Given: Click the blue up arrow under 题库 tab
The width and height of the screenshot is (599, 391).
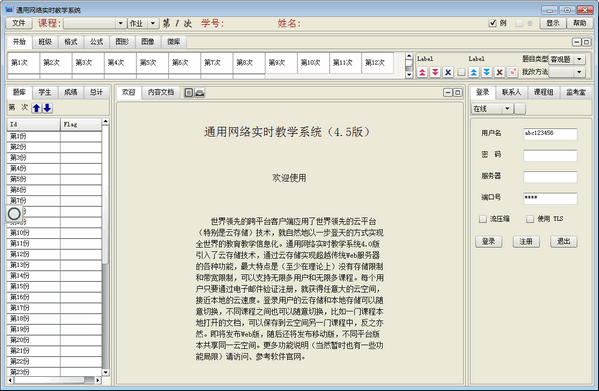Looking at the screenshot, I should coord(36,108).
